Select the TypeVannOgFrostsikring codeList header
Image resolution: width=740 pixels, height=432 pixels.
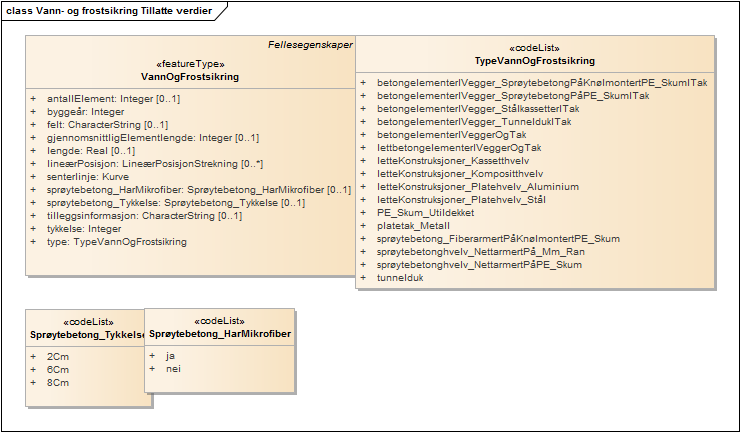534,61
